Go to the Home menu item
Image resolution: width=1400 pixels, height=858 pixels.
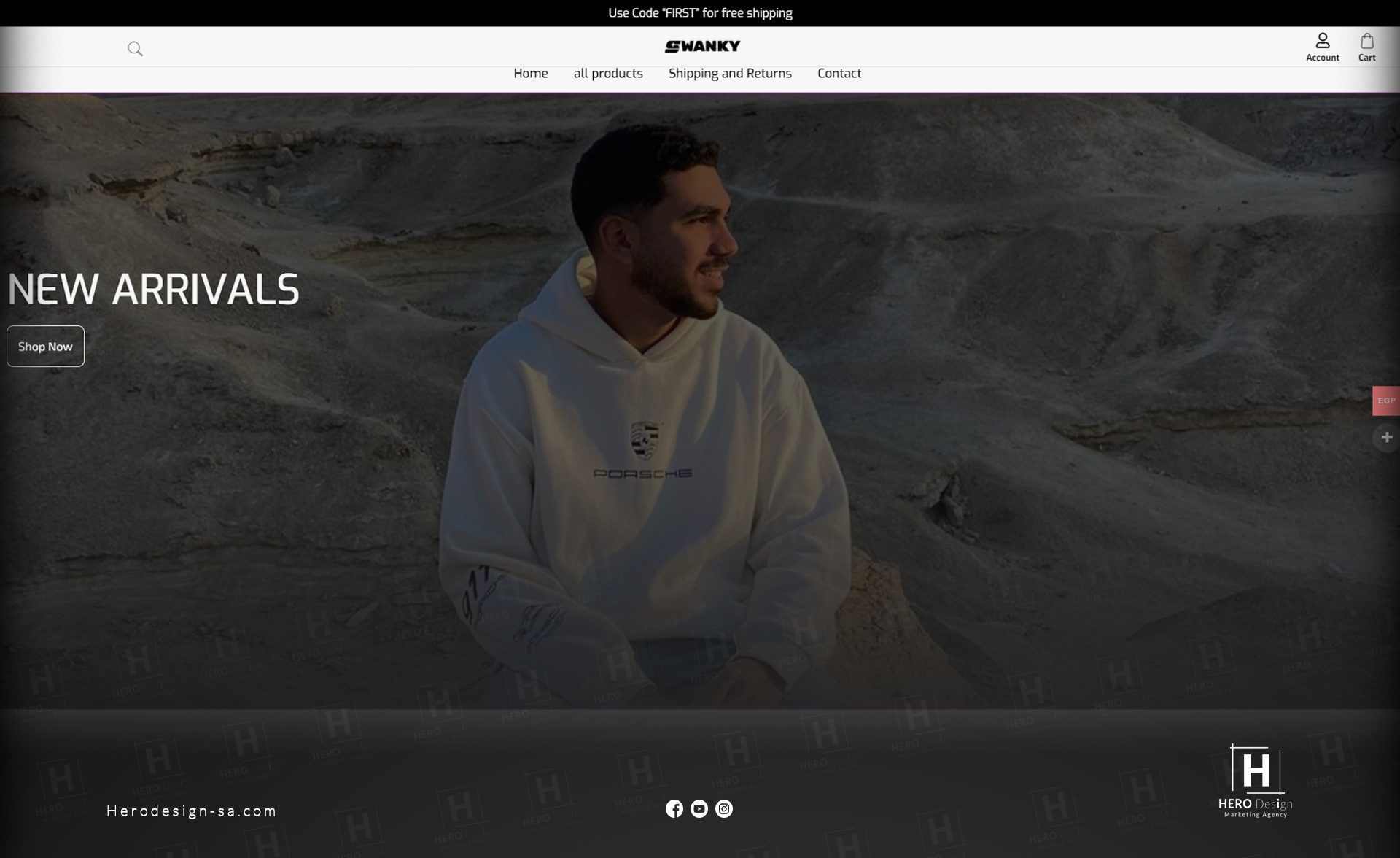pos(530,74)
